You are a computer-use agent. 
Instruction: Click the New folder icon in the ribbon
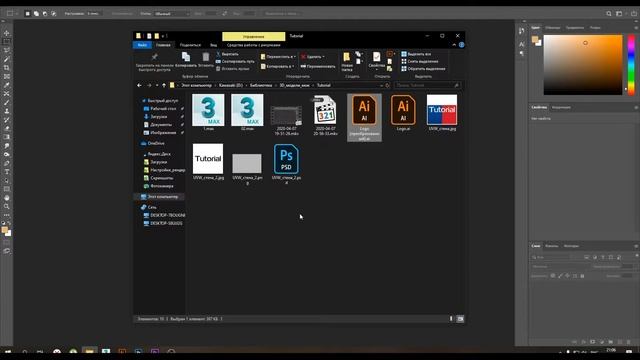point(347,57)
